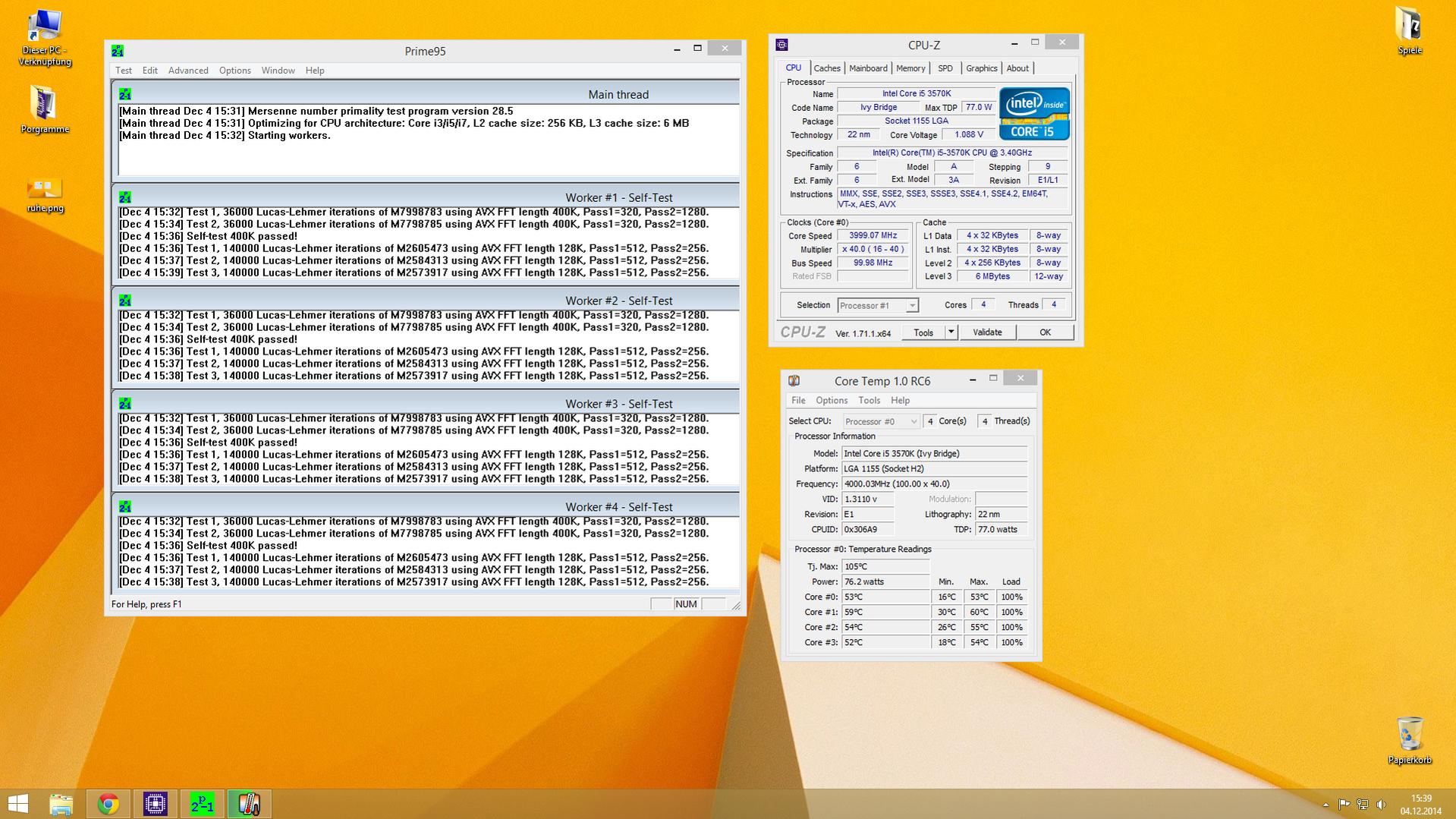Click the Core #1 temperature reading 59°C
The image size is (1456, 819).
pos(885,612)
